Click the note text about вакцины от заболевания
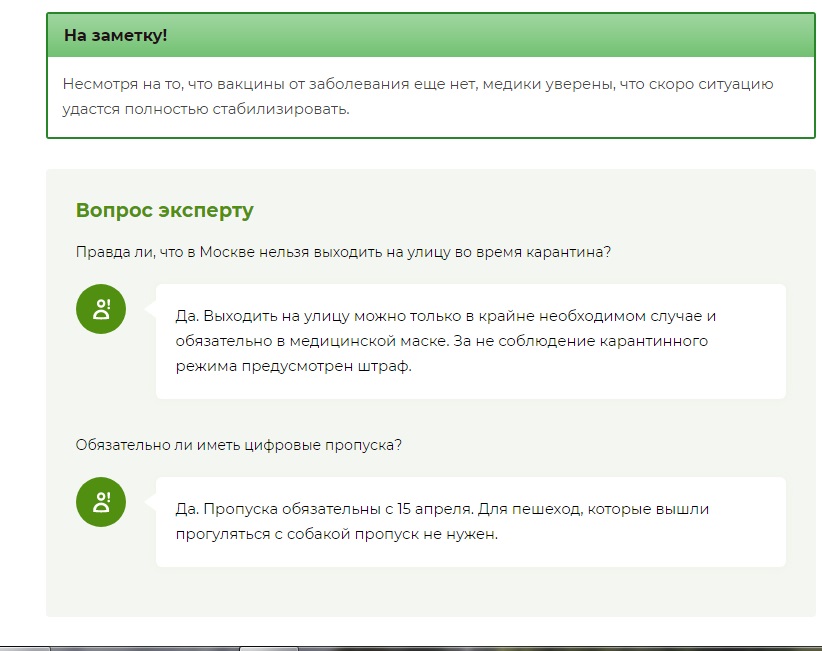This screenshot has height=651, width=822. [x=418, y=96]
